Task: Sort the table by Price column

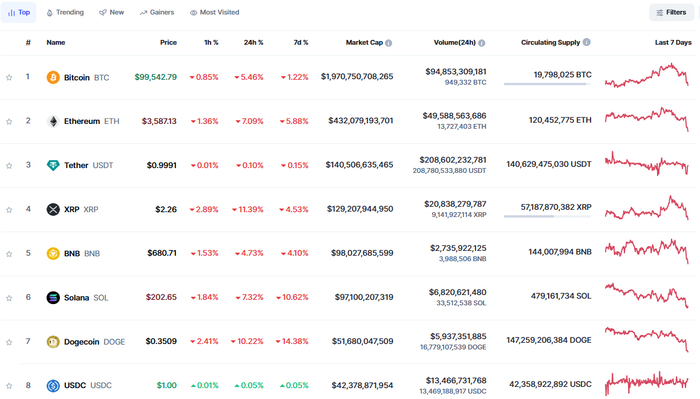Action: 168,42
